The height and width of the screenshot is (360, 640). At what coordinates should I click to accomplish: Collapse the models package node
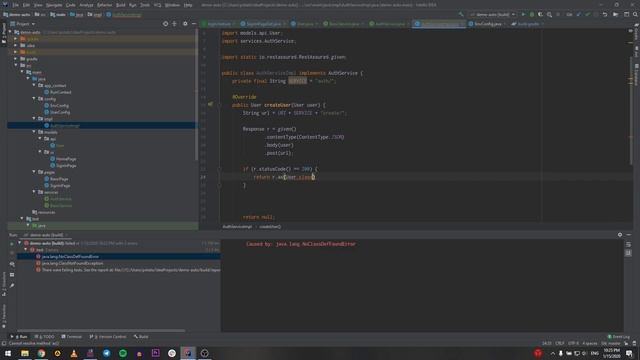34,132
